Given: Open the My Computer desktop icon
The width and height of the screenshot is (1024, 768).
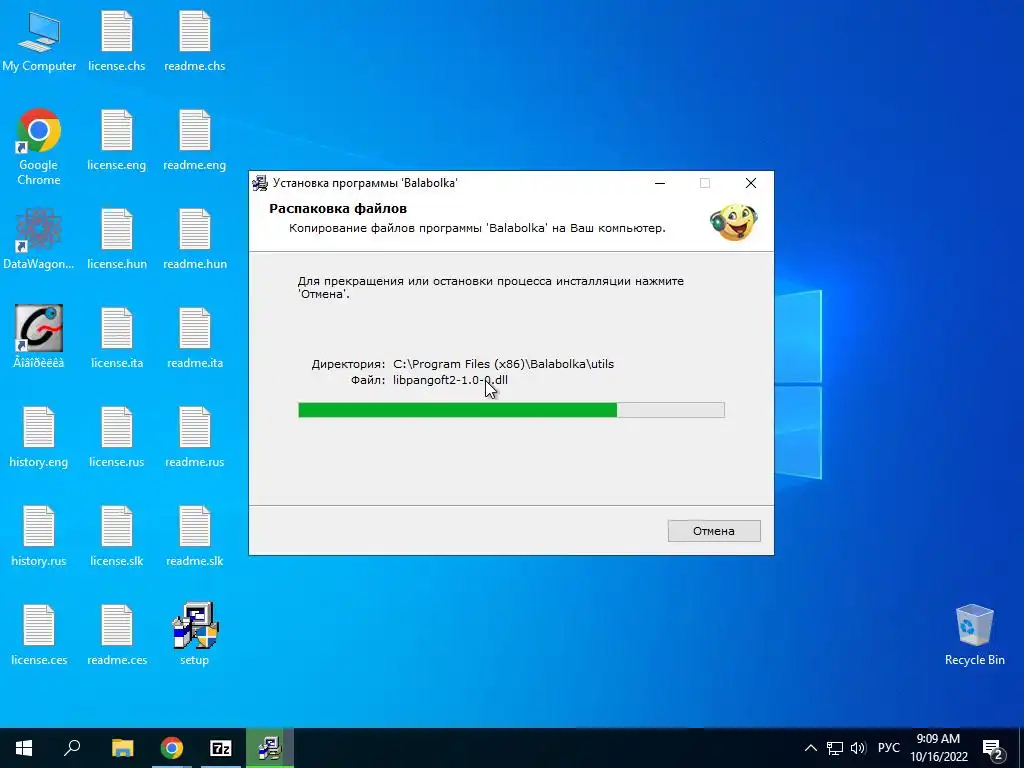Looking at the screenshot, I should (x=39, y=41).
